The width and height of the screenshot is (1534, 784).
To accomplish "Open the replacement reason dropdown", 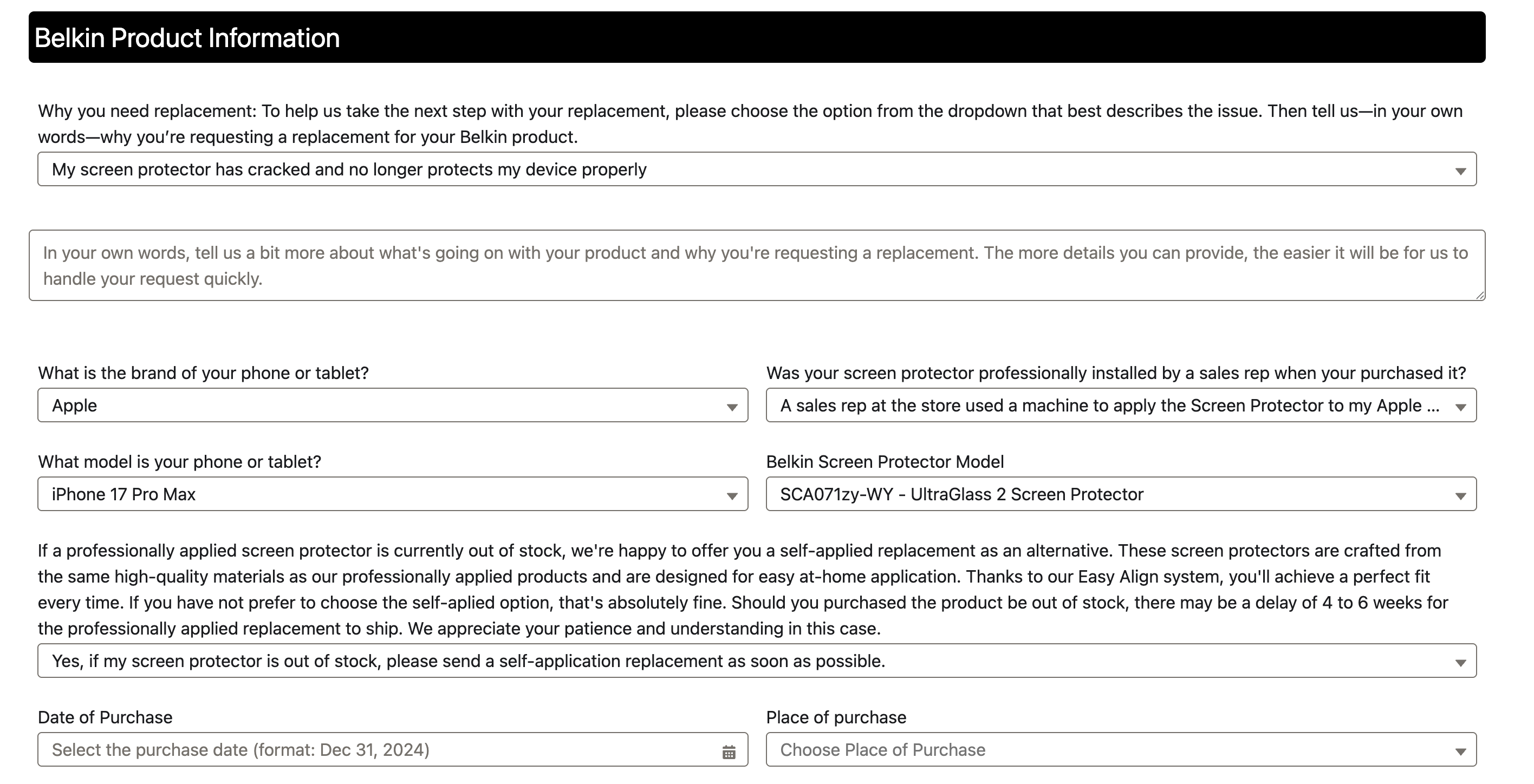I will [x=757, y=169].
